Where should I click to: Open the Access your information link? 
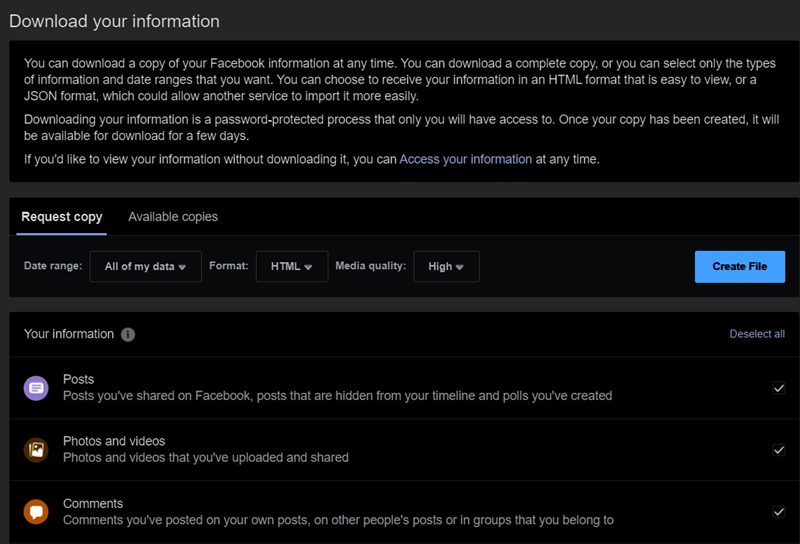point(465,159)
